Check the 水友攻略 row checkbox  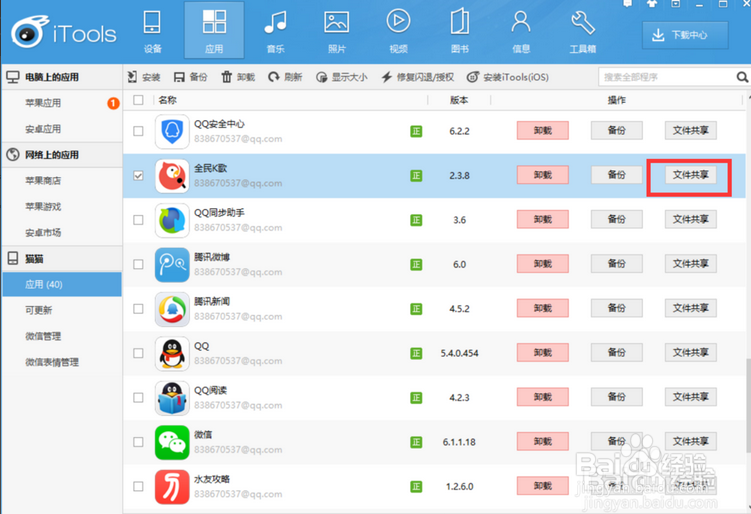coord(138,486)
